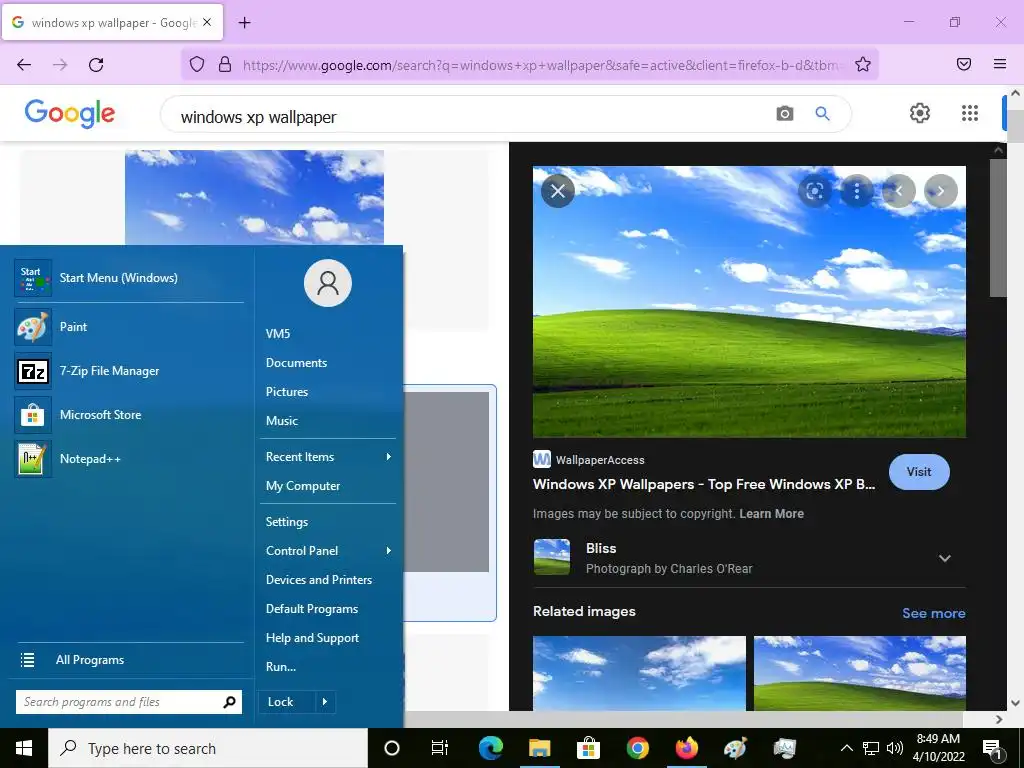Show site security padlock info
The width and height of the screenshot is (1024, 768).
[x=225, y=64]
